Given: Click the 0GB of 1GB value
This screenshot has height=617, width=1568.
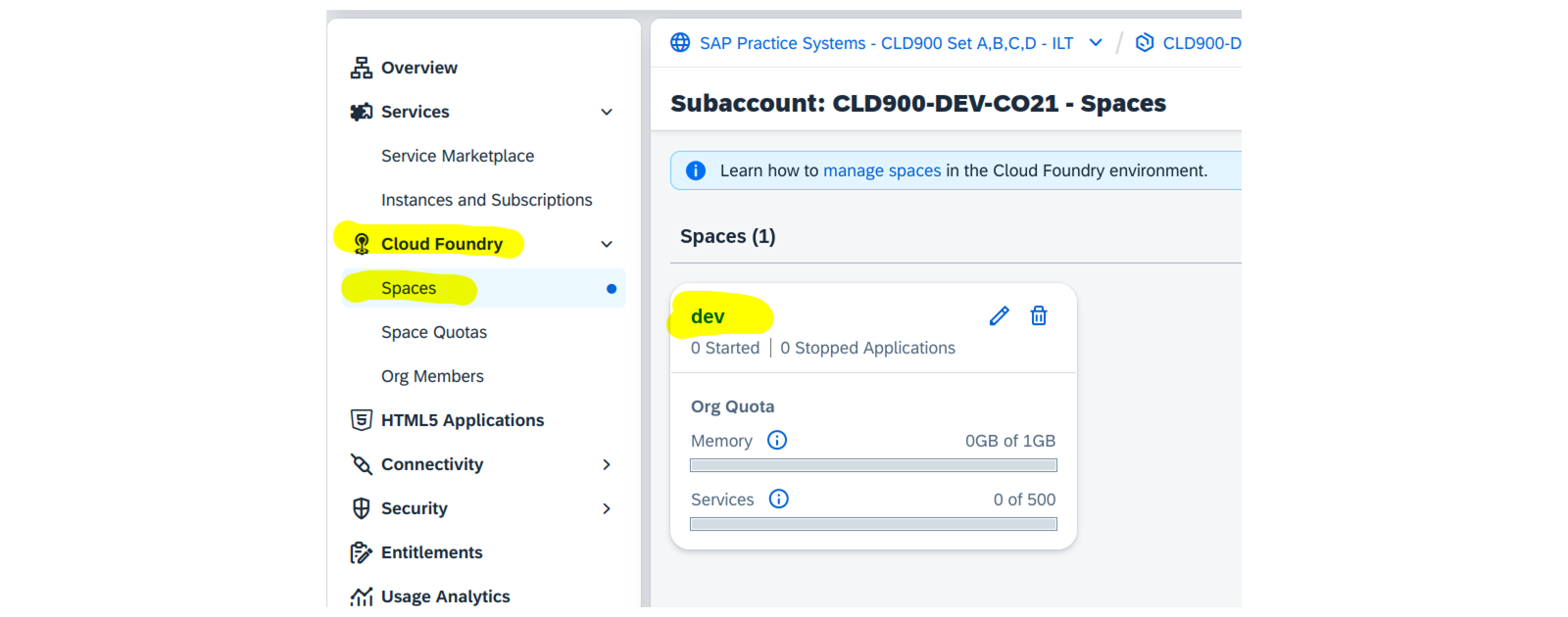Looking at the screenshot, I should point(1010,441).
